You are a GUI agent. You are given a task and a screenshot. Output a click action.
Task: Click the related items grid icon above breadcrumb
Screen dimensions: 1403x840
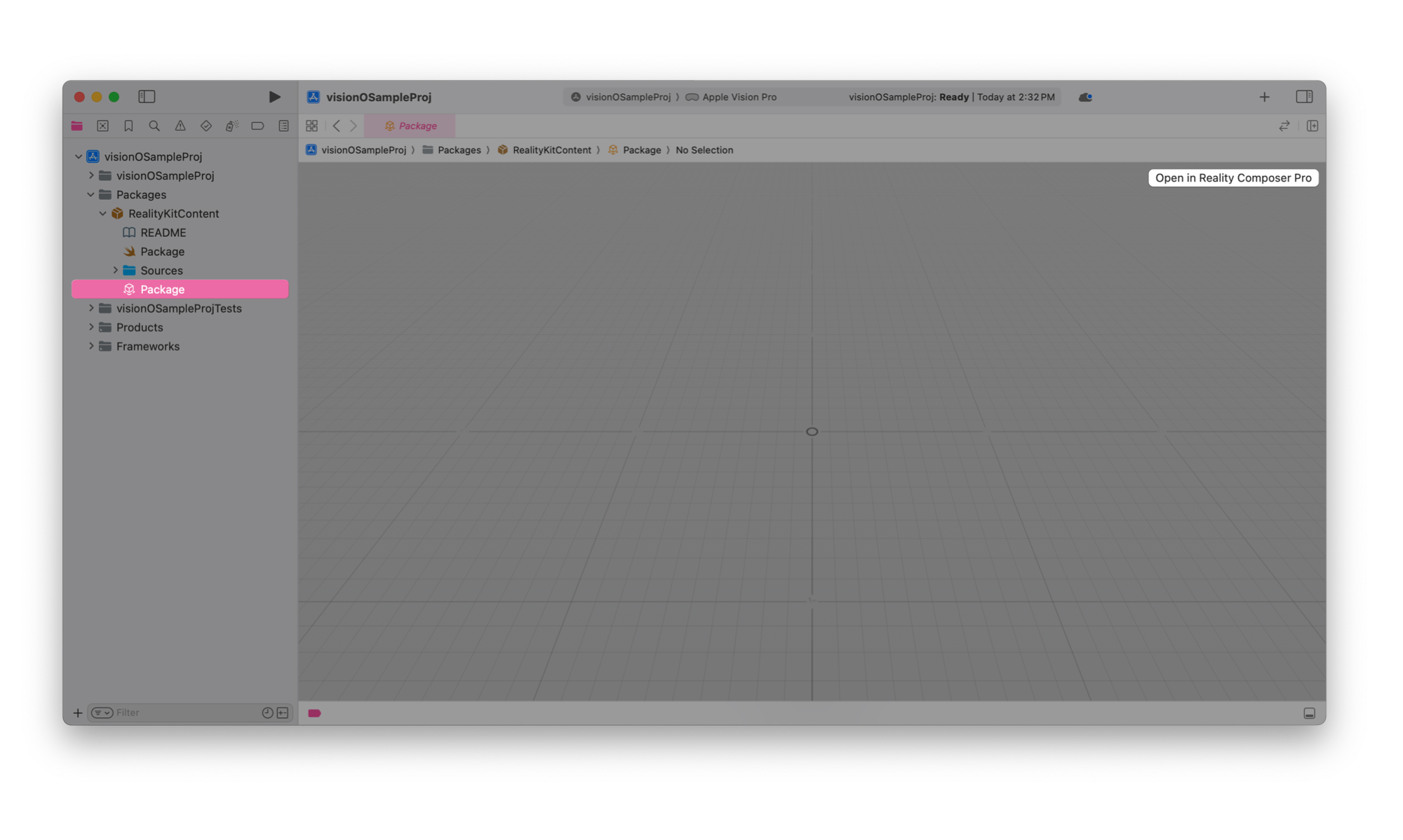point(311,126)
